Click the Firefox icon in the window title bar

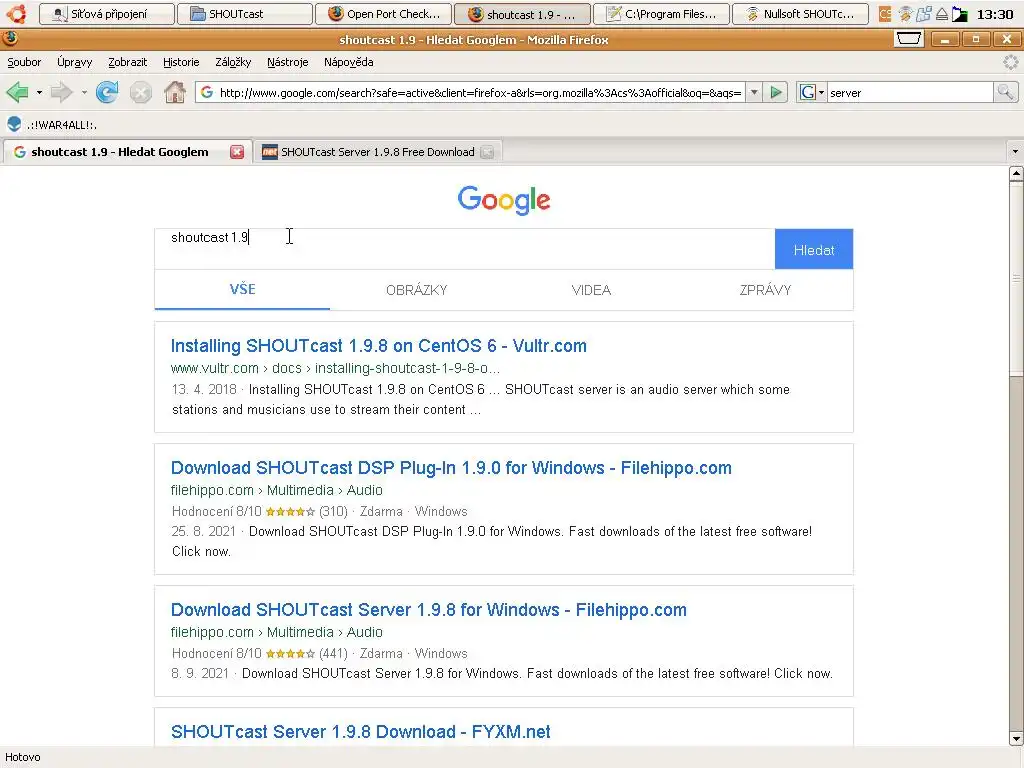point(10,39)
